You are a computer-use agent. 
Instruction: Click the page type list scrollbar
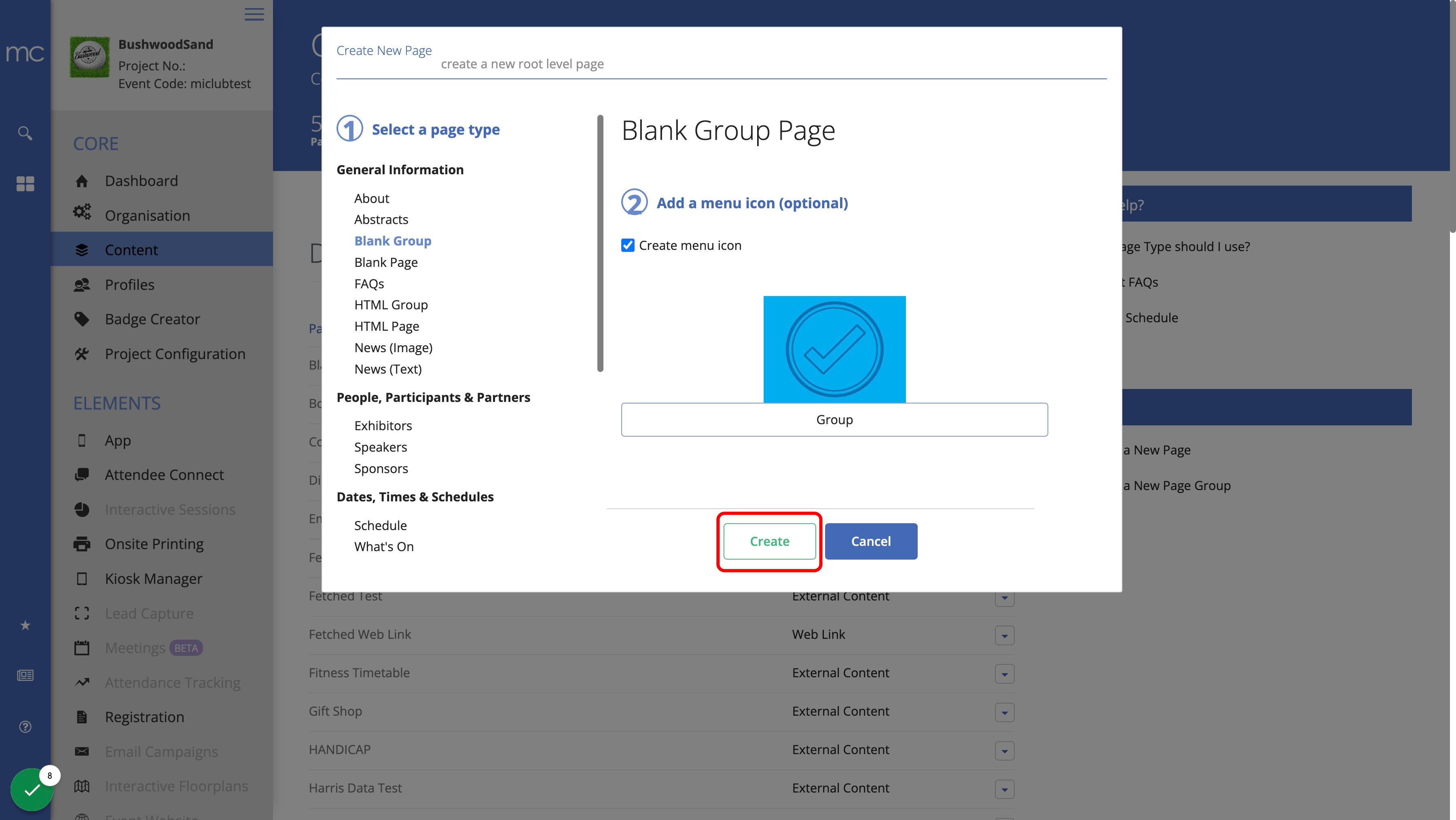600,243
